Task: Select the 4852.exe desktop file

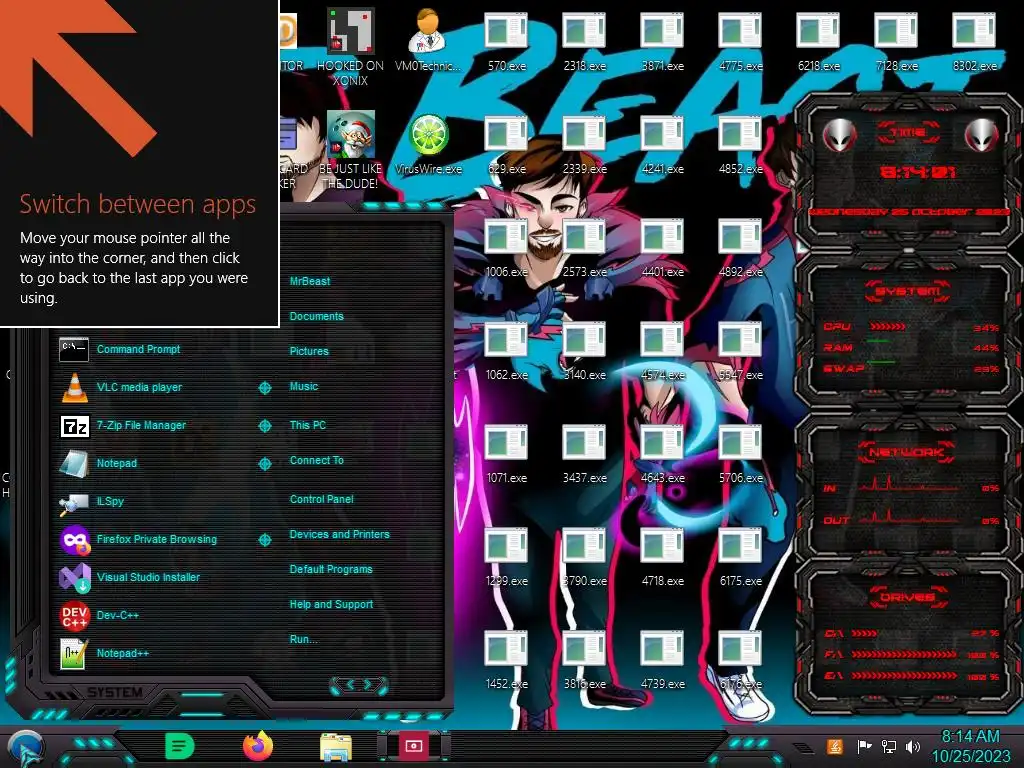Action: 741,144
